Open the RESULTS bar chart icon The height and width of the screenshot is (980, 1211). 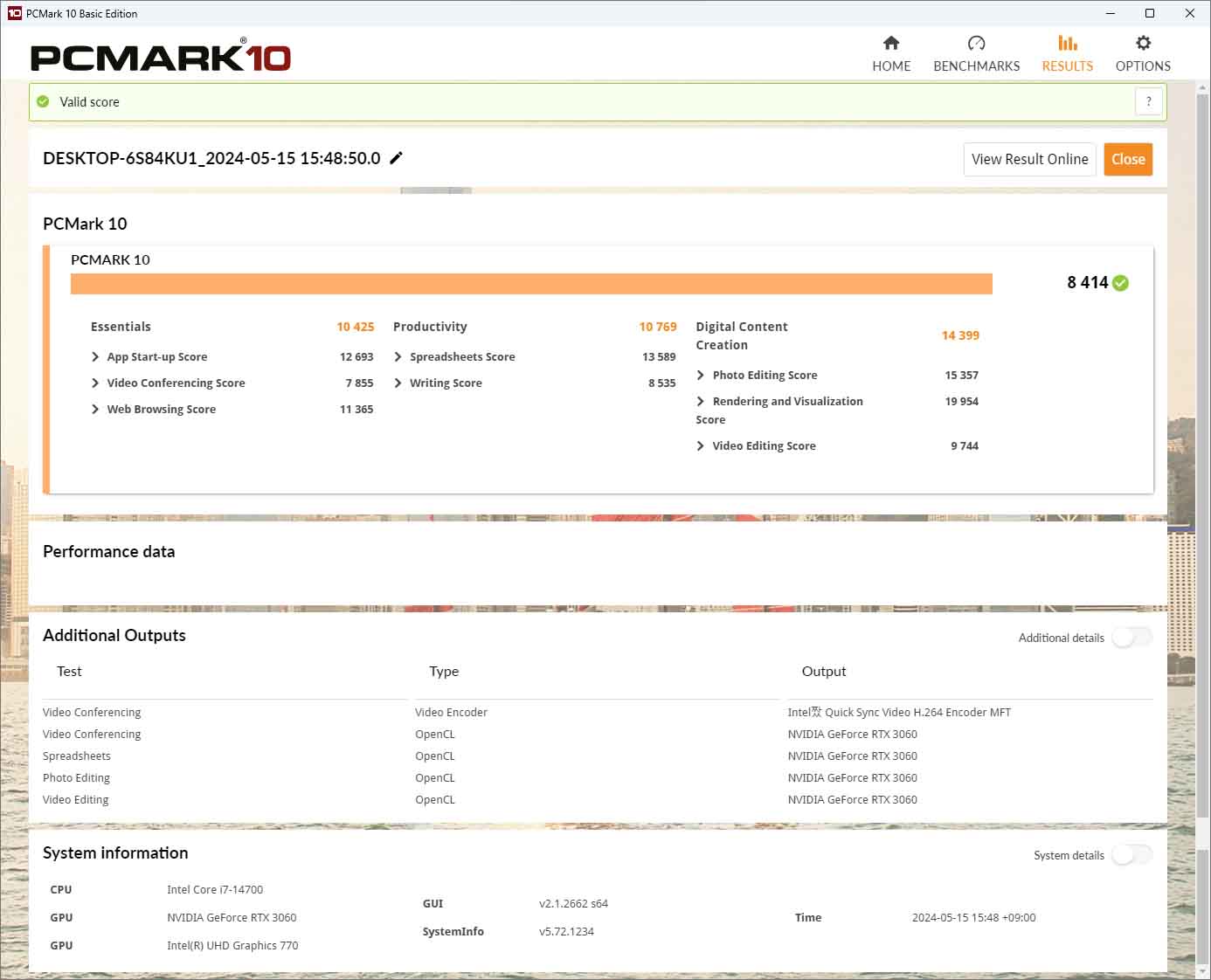(1067, 43)
